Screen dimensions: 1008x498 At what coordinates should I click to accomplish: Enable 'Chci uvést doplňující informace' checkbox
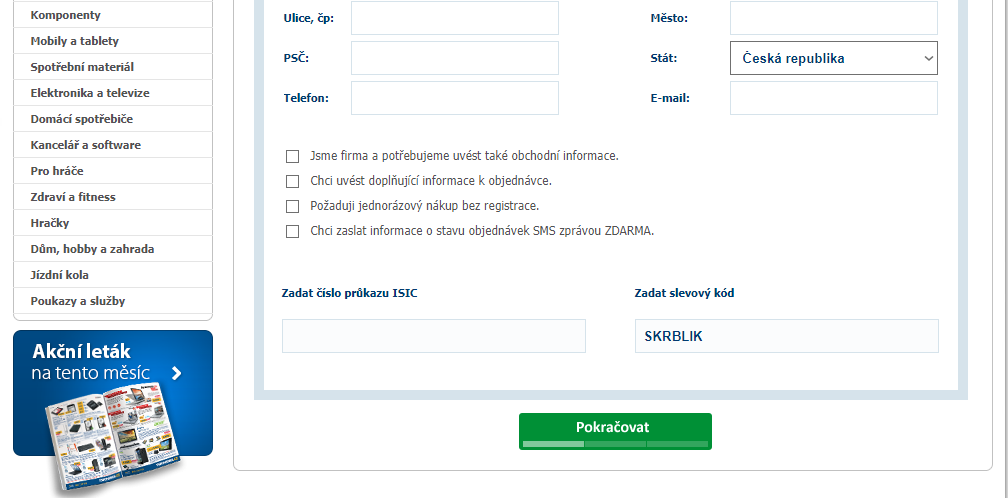coord(292,181)
